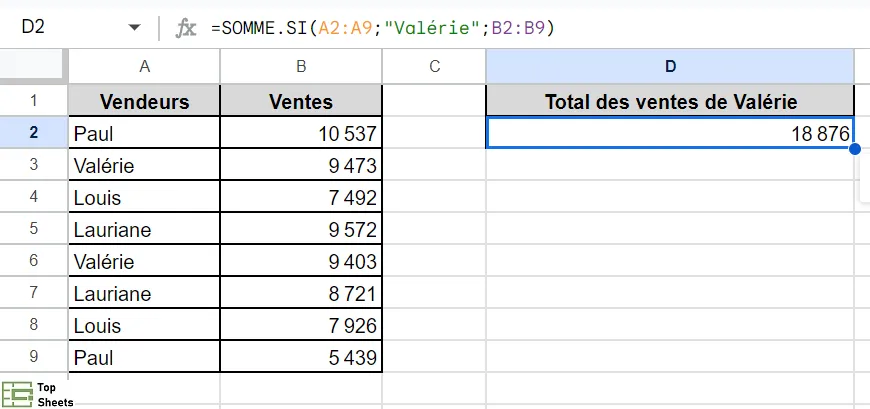Select the Lauriane cell in row 7
Screen dimensions: 870x409
point(144,293)
